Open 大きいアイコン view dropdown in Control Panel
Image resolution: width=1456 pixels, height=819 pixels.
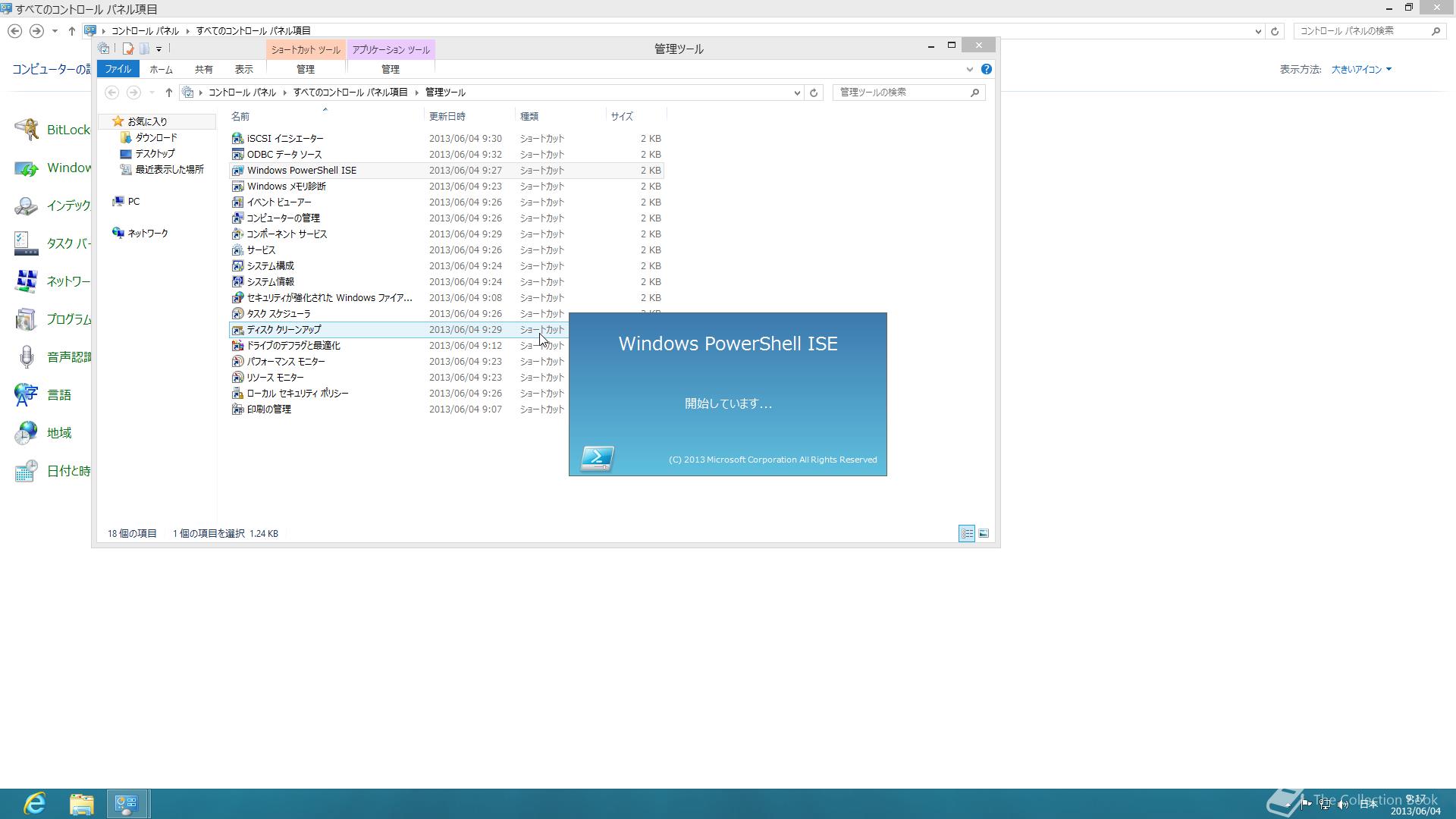pos(1362,69)
